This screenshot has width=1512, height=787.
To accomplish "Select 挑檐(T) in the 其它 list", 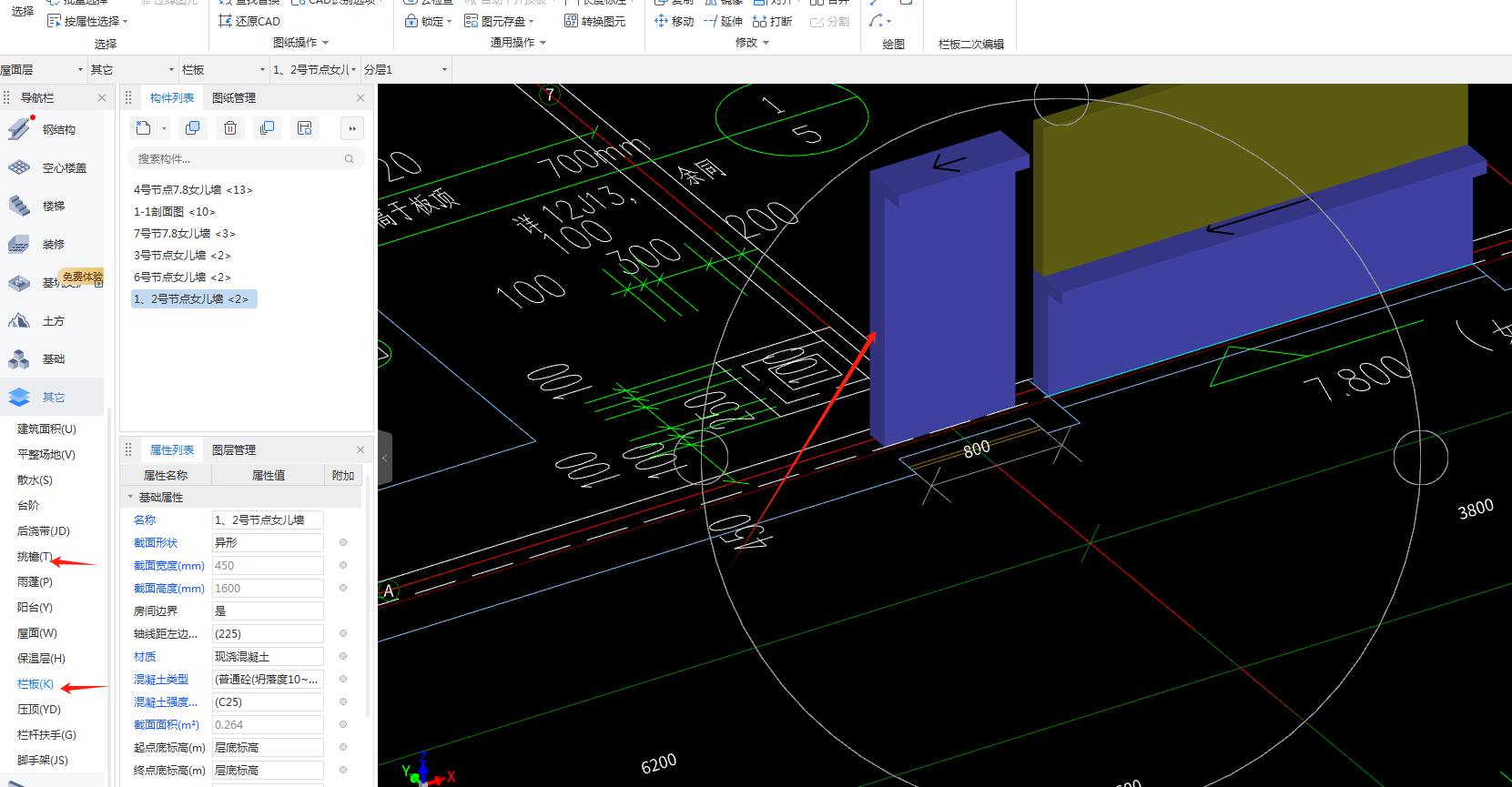I will pyautogui.click(x=35, y=557).
